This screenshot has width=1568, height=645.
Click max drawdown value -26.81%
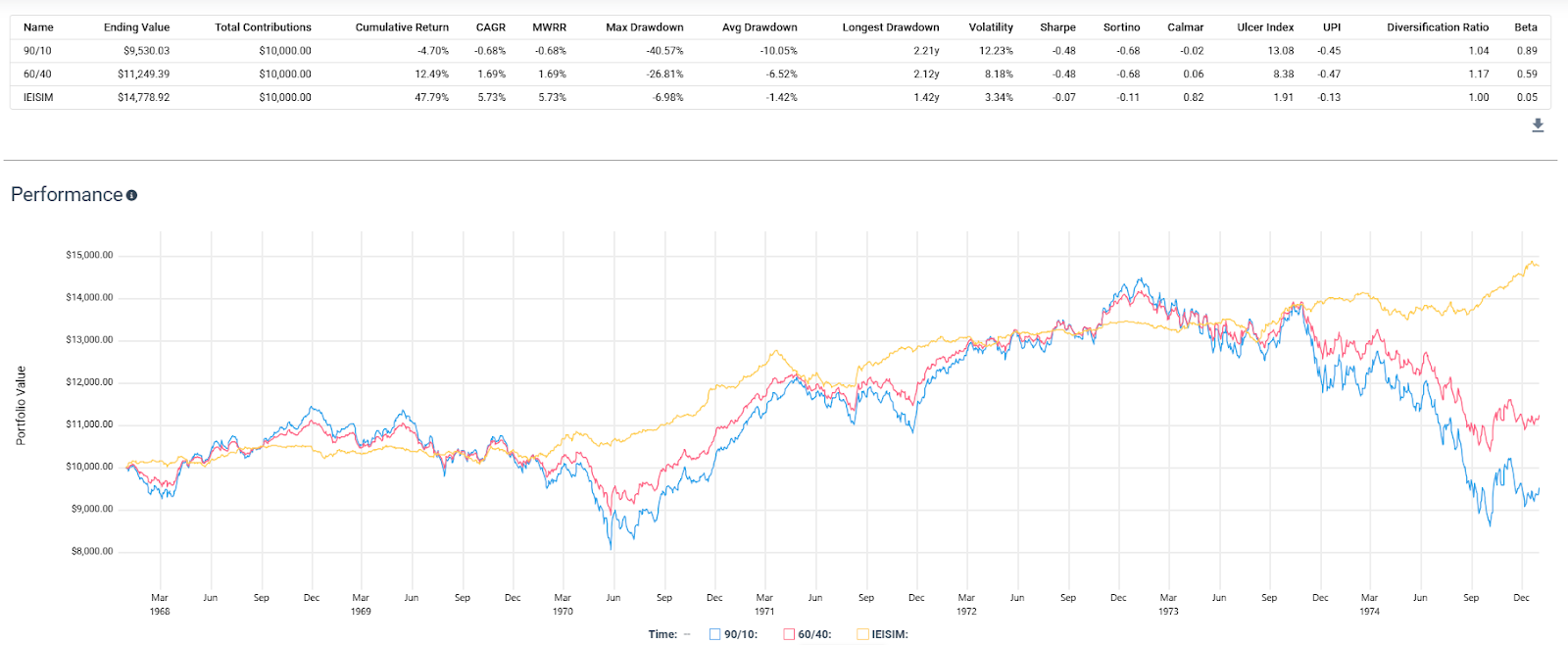(664, 74)
